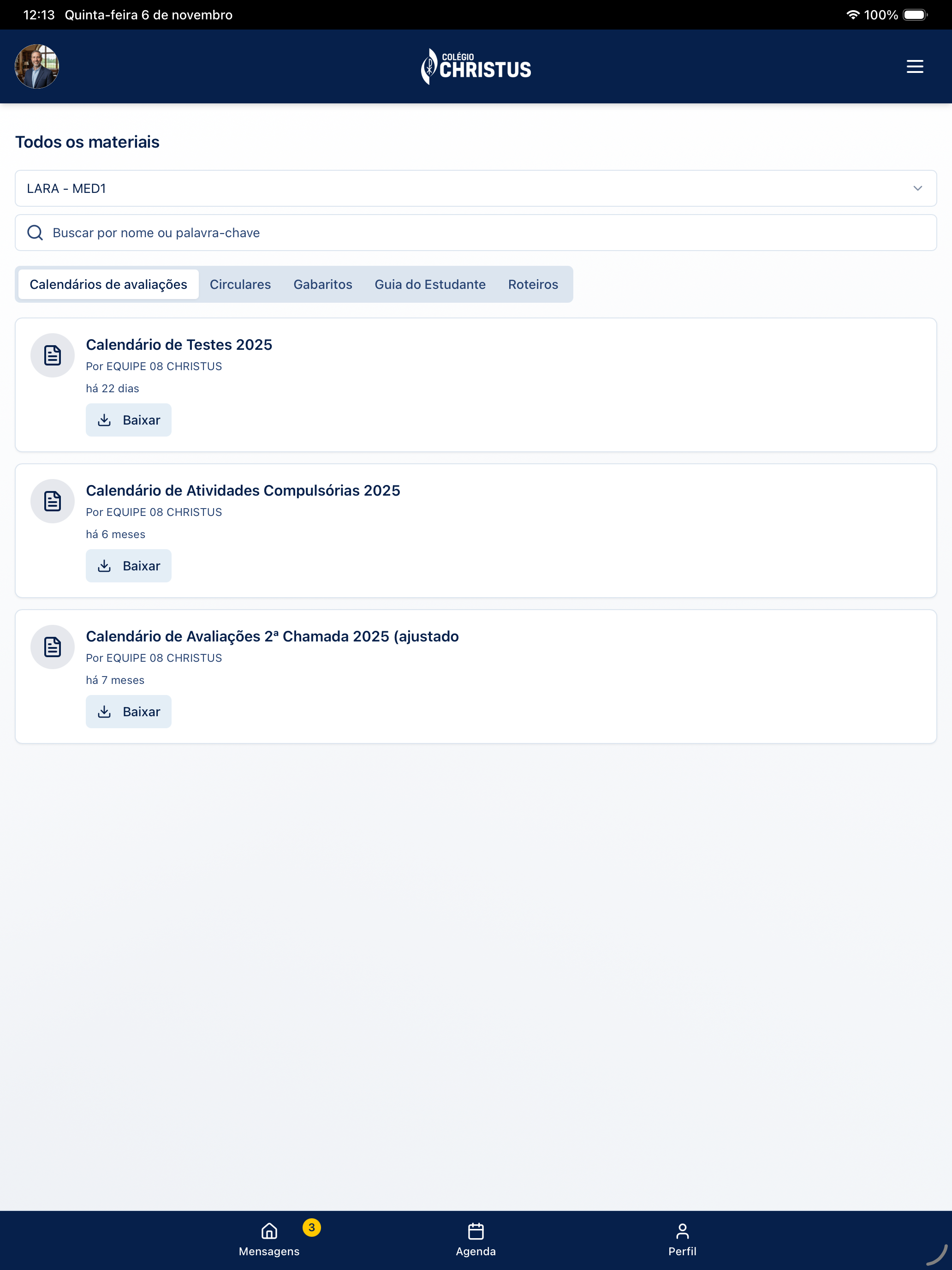The width and height of the screenshot is (952, 1270).
Task: Click the magnifying glass search icon
Action: (35, 233)
